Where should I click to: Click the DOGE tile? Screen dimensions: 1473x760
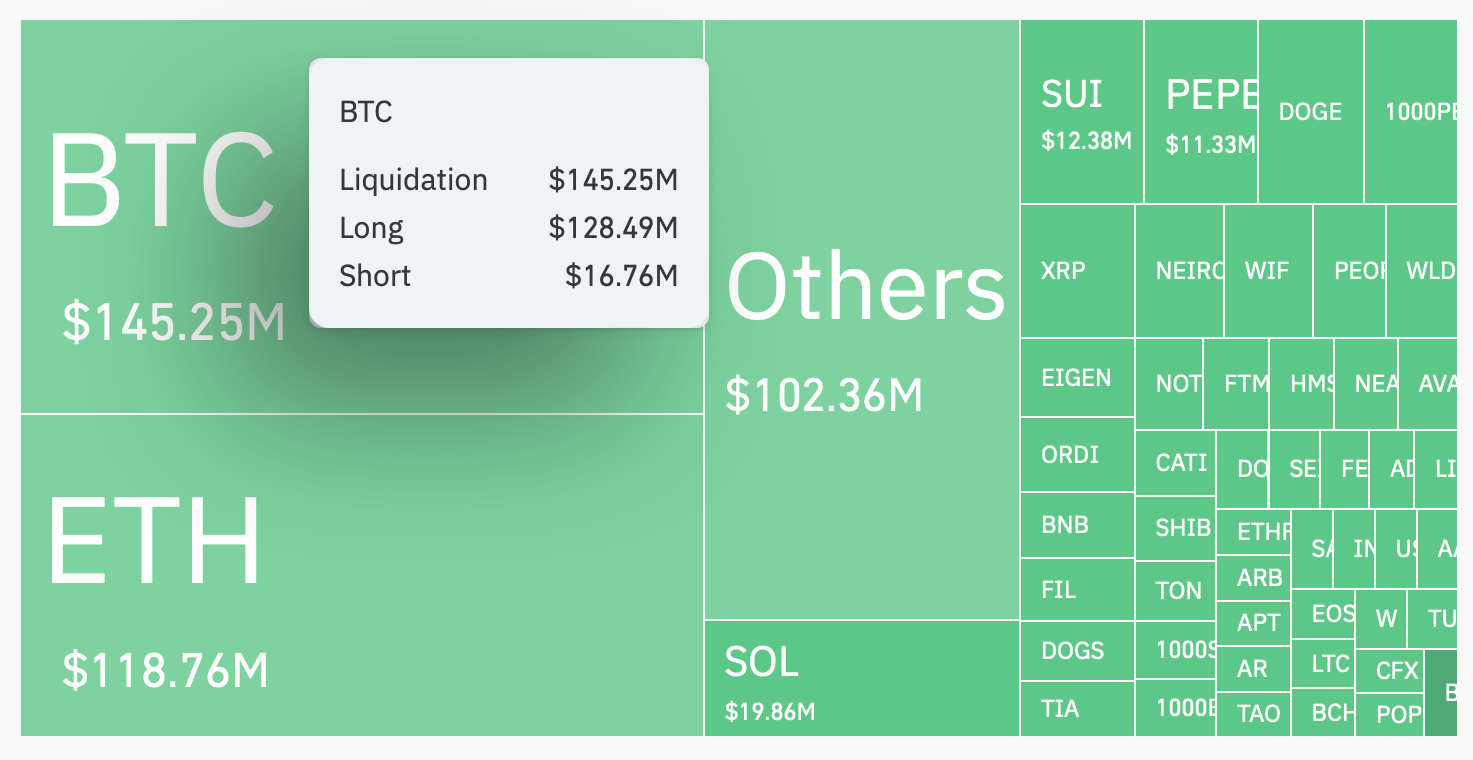coord(1310,112)
